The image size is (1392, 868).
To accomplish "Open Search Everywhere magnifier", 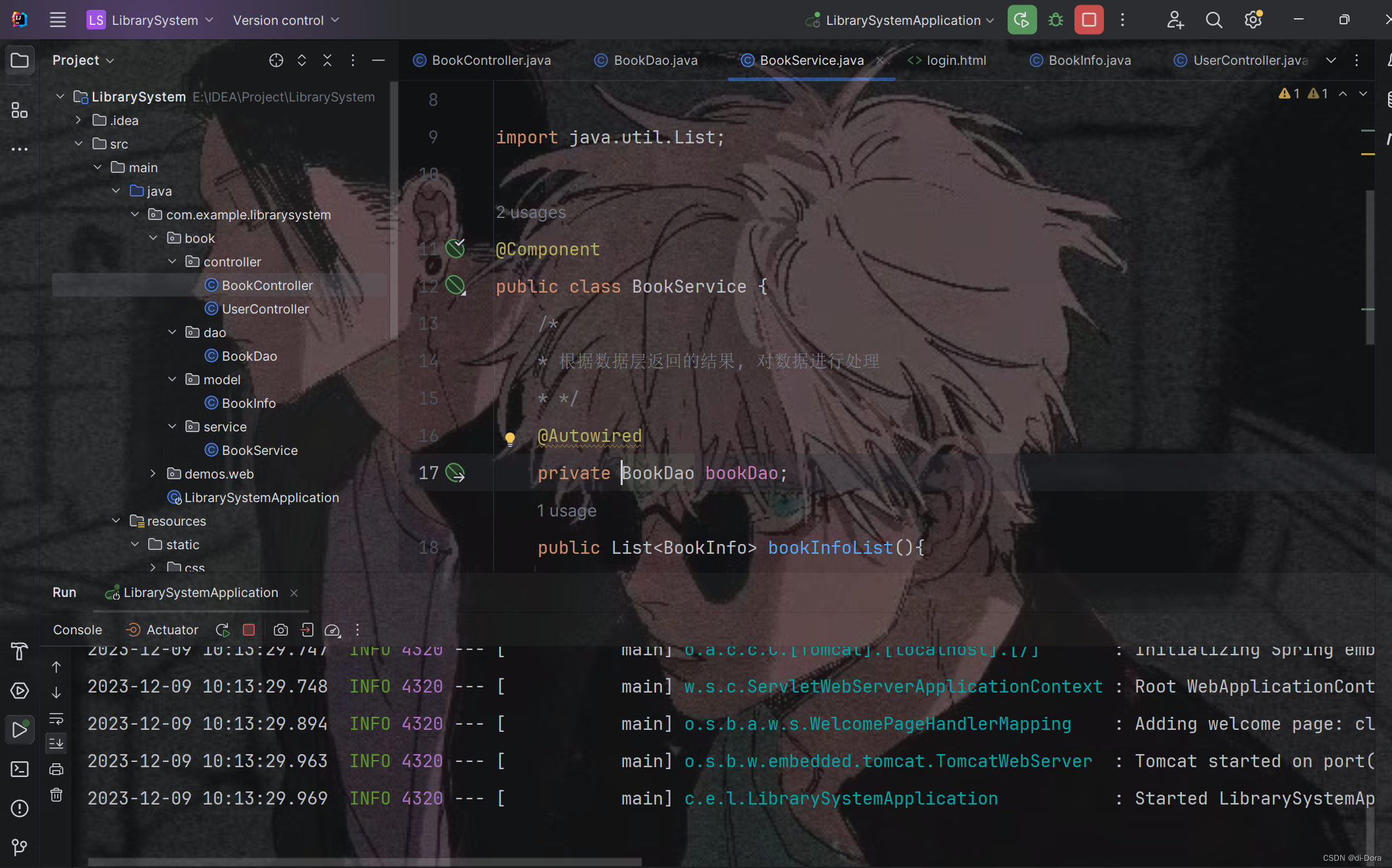I will coord(1214,20).
